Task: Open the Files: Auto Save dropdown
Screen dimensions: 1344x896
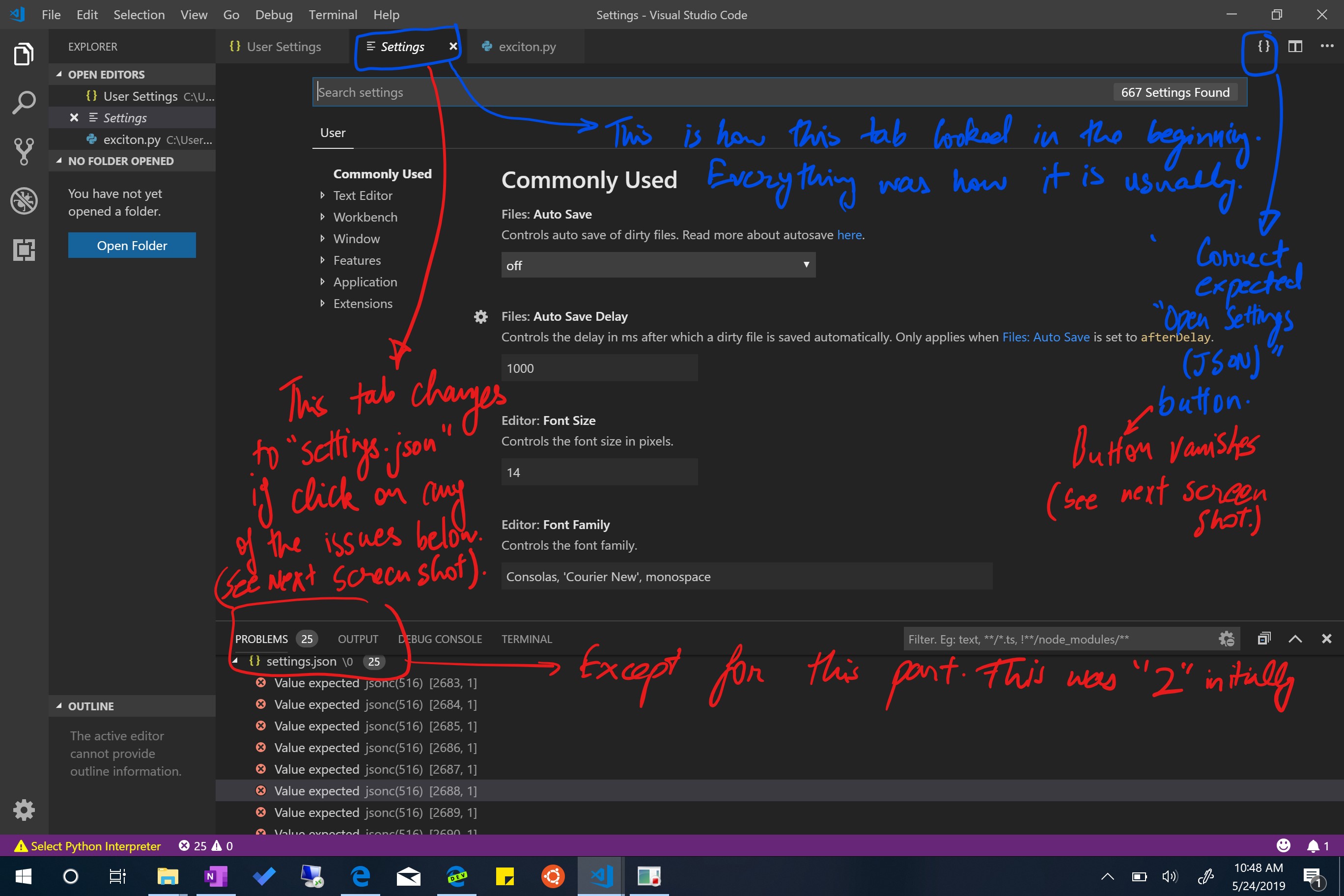Action: 658,265
